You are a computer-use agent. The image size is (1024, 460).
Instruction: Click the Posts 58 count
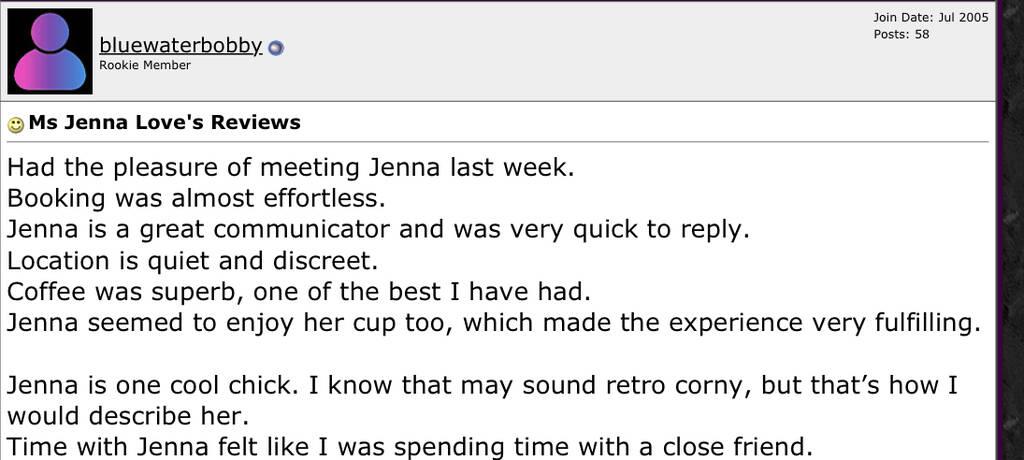tap(901, 34)
